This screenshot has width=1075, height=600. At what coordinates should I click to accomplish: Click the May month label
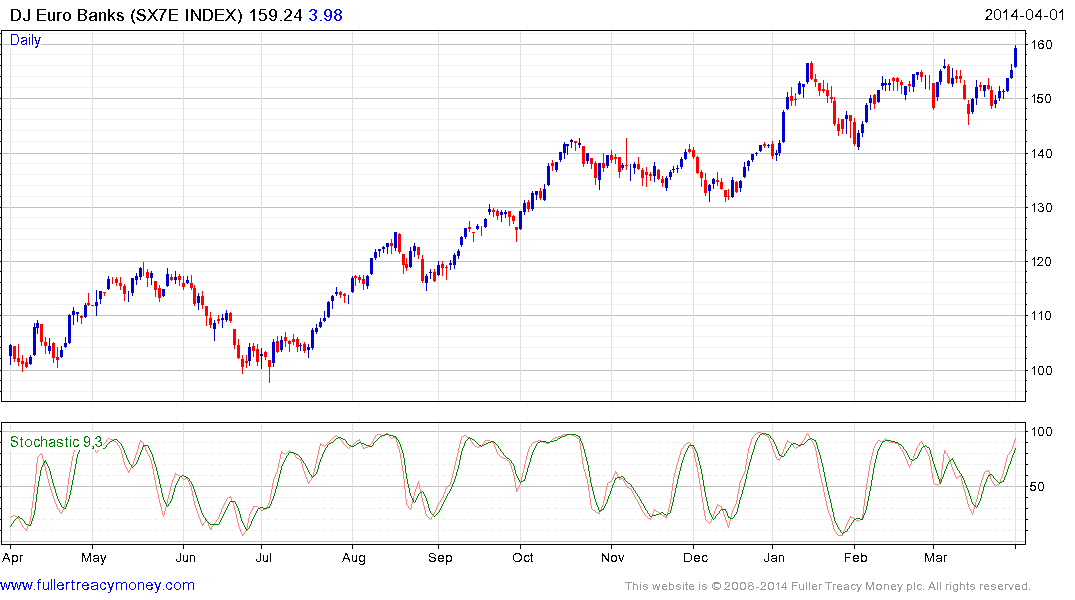coord(94,558)
